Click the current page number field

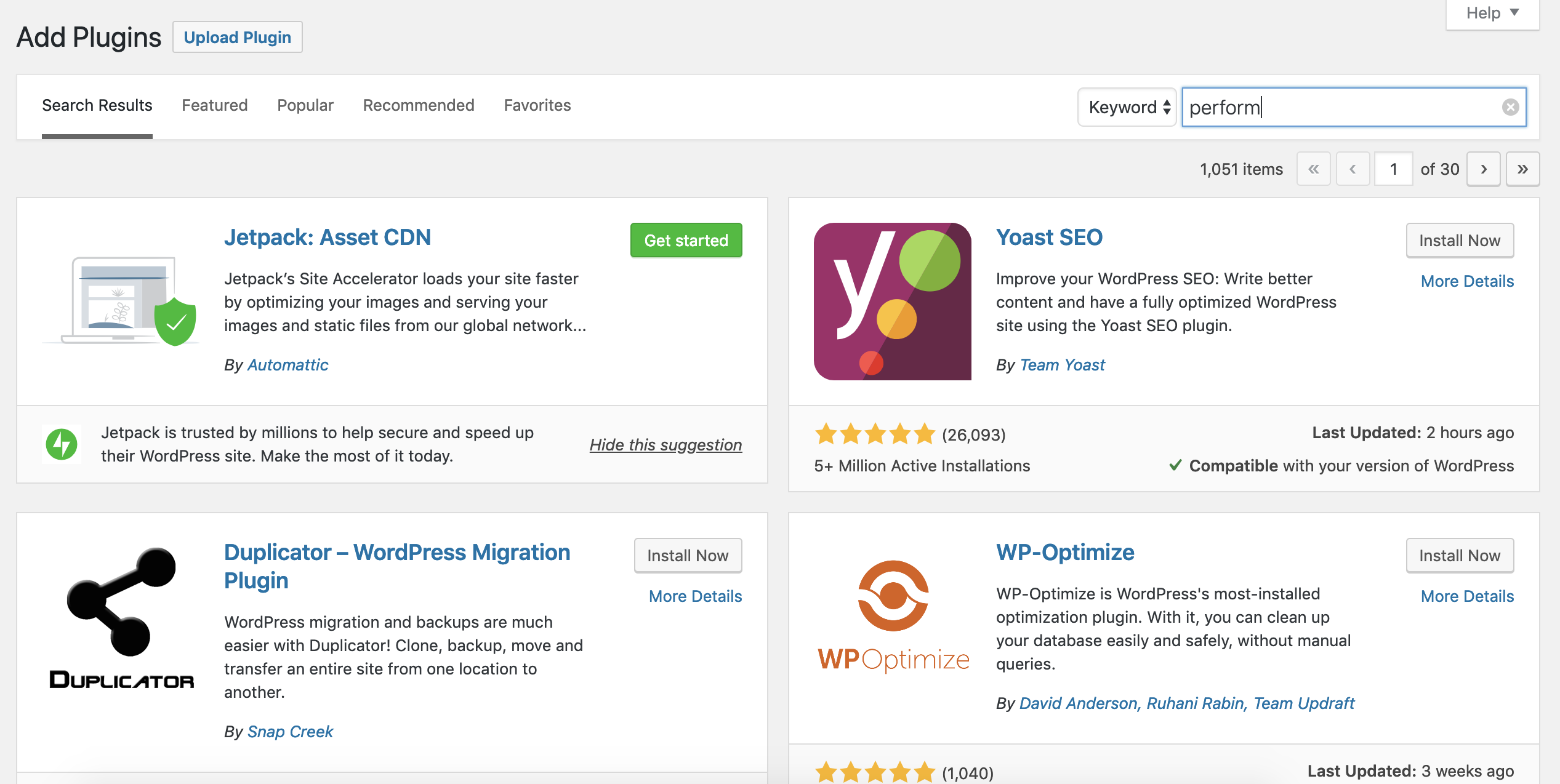point(1393,169)
